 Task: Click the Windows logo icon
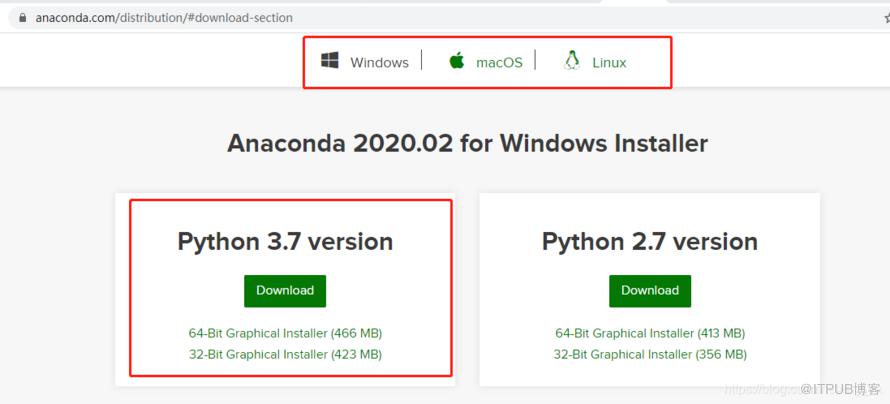pyautogui.click(x=330, y=61)
